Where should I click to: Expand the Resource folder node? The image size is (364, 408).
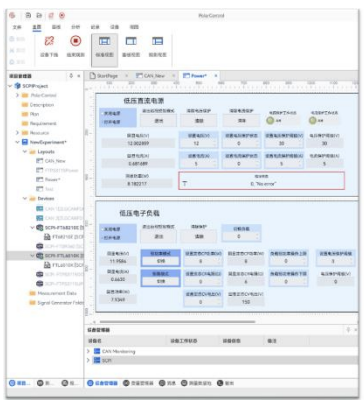[x=17, y=133]
